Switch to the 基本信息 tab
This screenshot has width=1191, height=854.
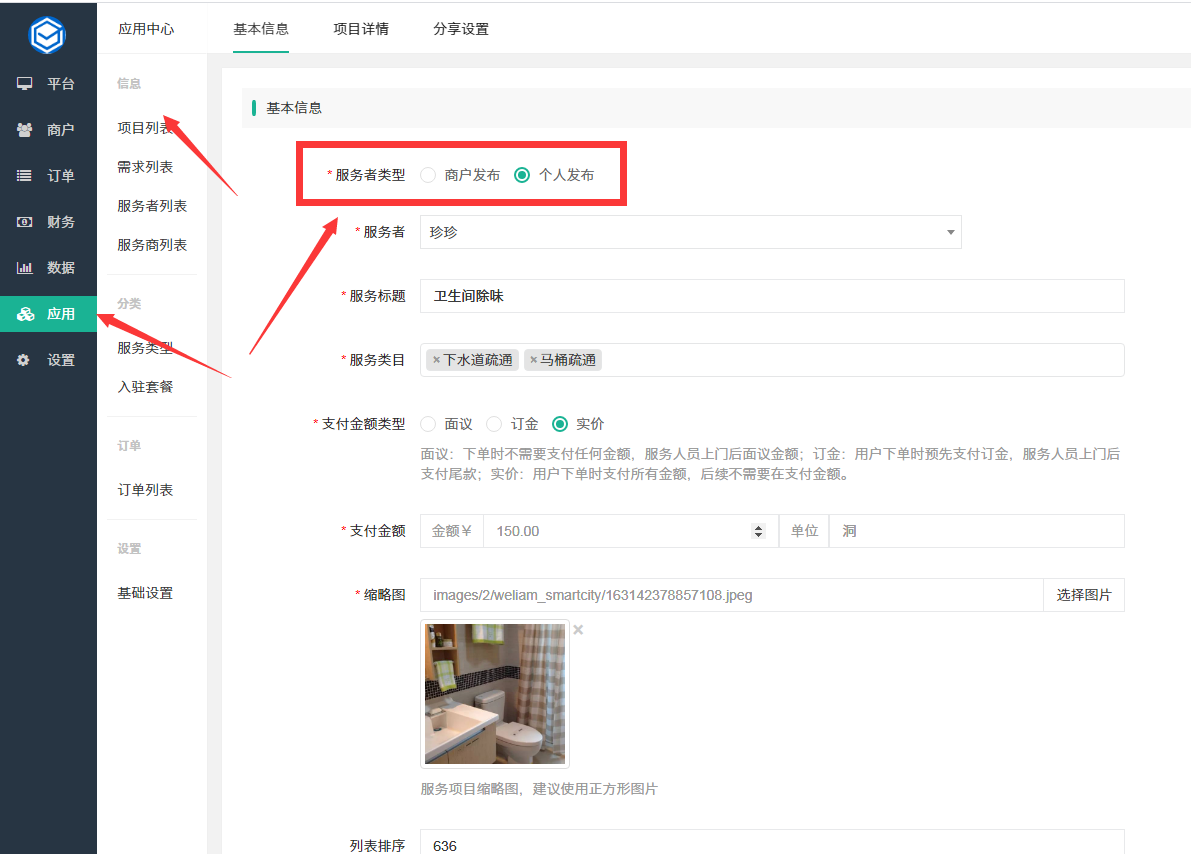pyautogui.click(x=261, y=29)
